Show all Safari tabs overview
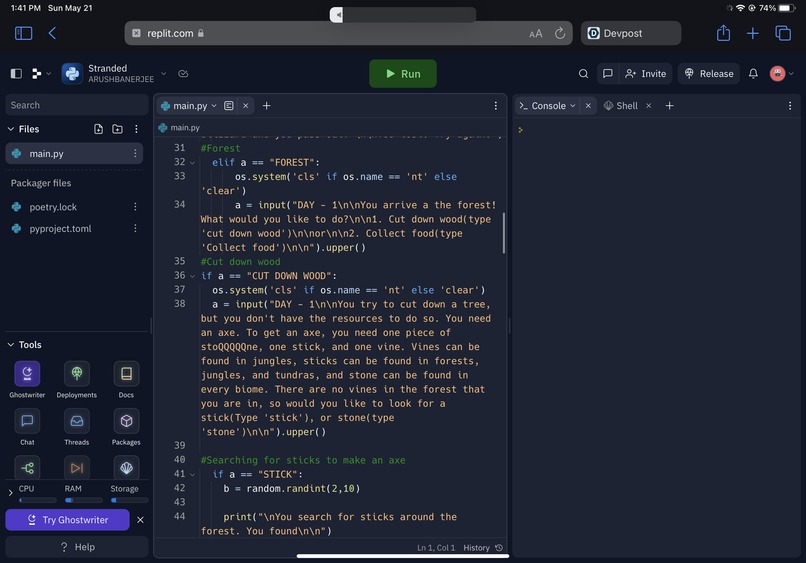806x563 pixels. 783,33
